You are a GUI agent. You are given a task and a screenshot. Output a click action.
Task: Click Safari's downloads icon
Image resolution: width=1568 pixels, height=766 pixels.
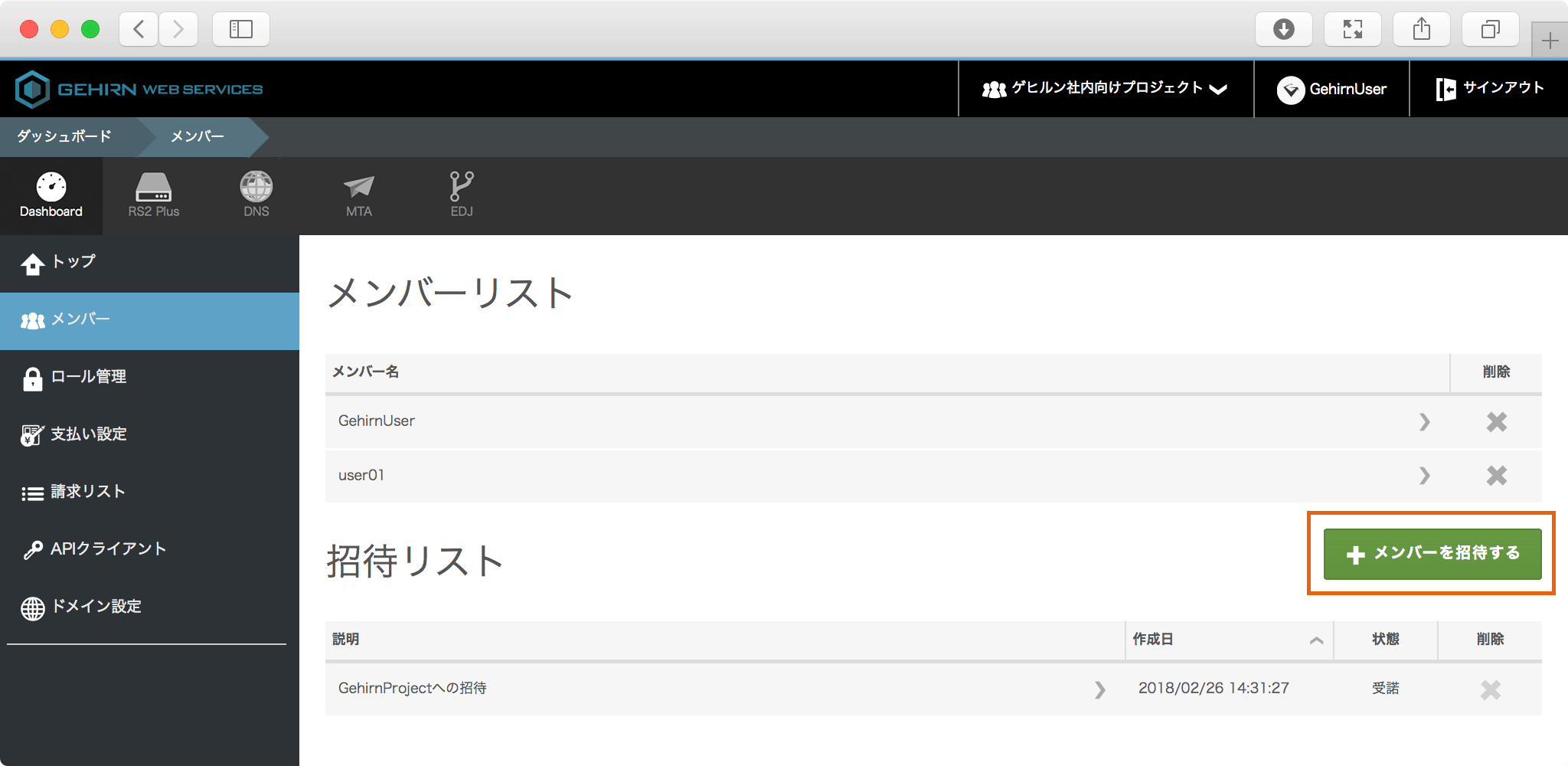pyautogui.click(x=1283, y=29)
